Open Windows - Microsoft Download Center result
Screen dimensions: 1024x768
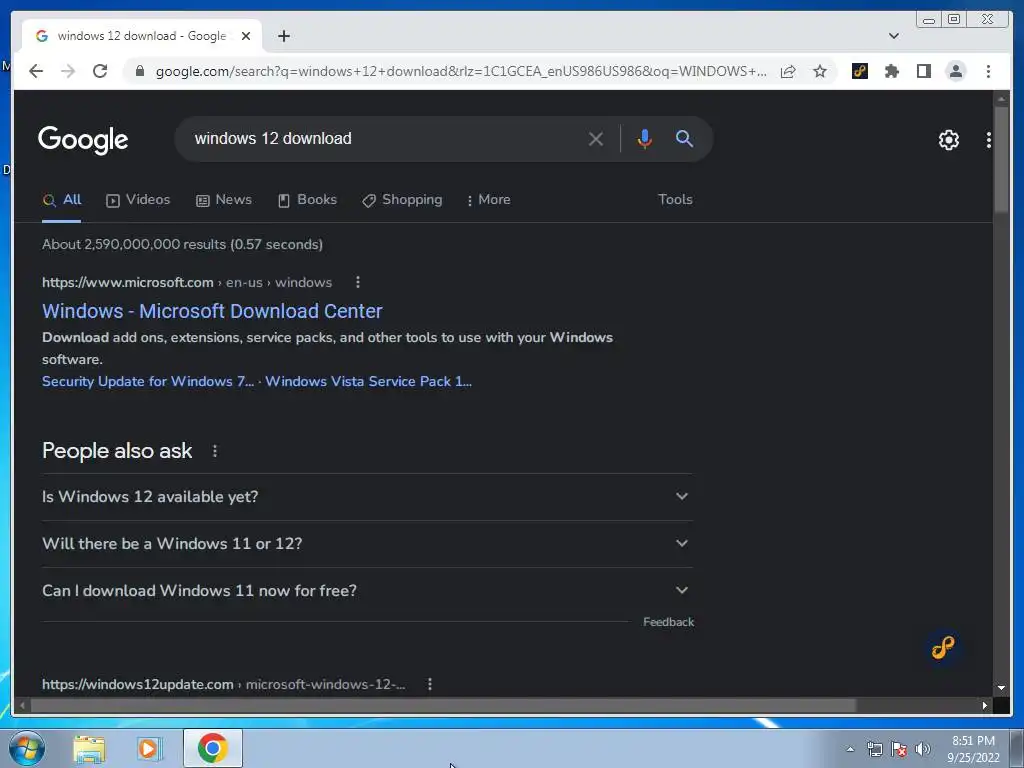tap(212, 311)
